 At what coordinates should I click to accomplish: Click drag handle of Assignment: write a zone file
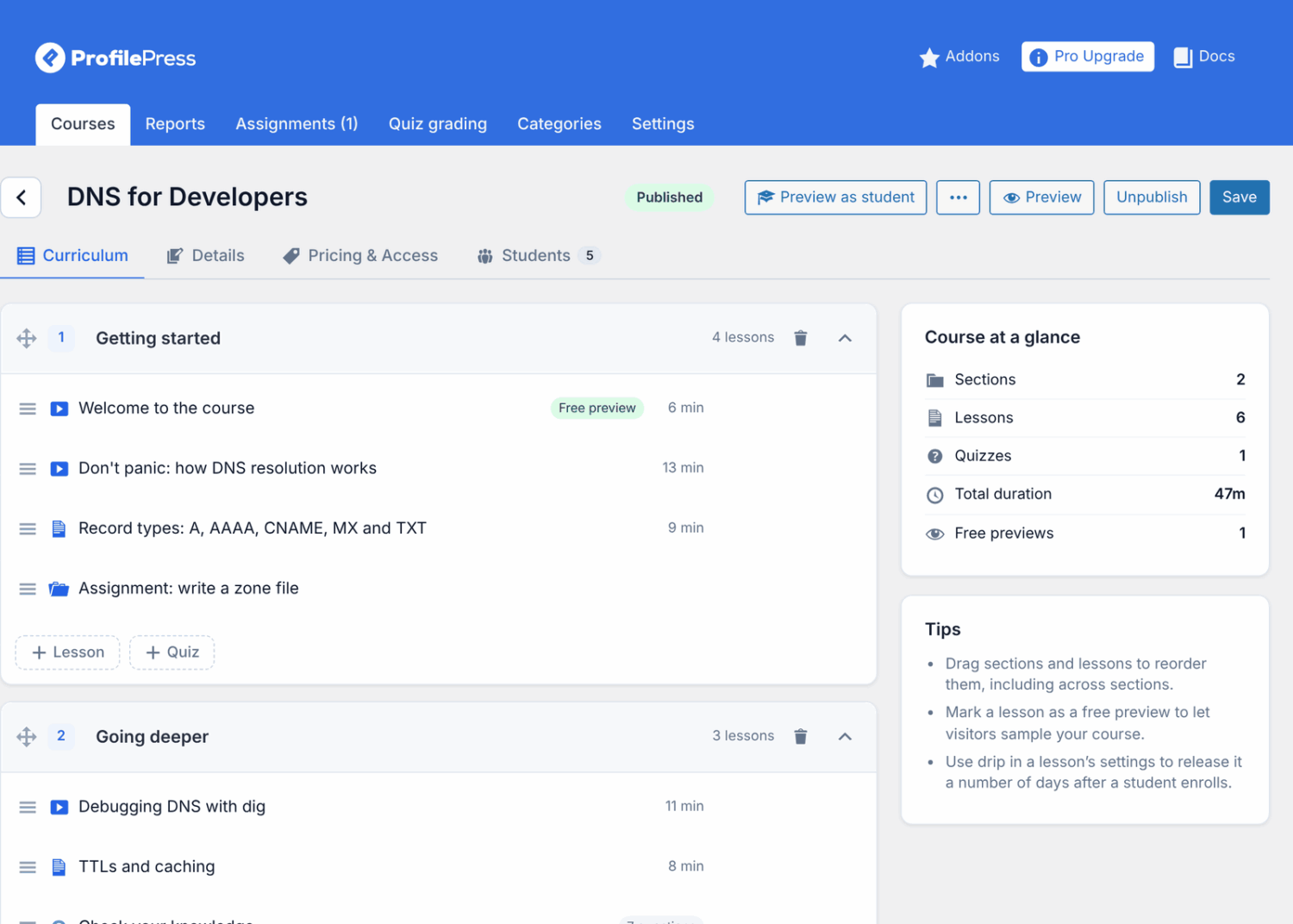coord(28,589)
